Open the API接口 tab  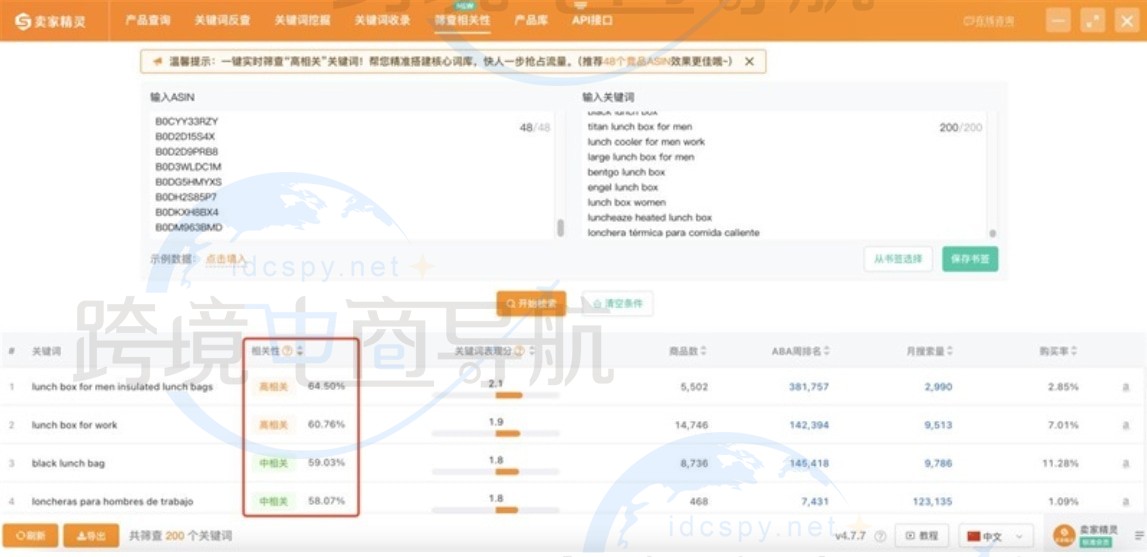click(x=593, y=20)
